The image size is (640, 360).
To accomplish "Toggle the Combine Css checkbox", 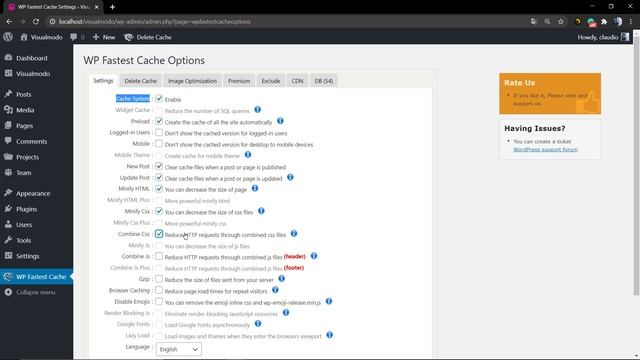I will 159,234.
